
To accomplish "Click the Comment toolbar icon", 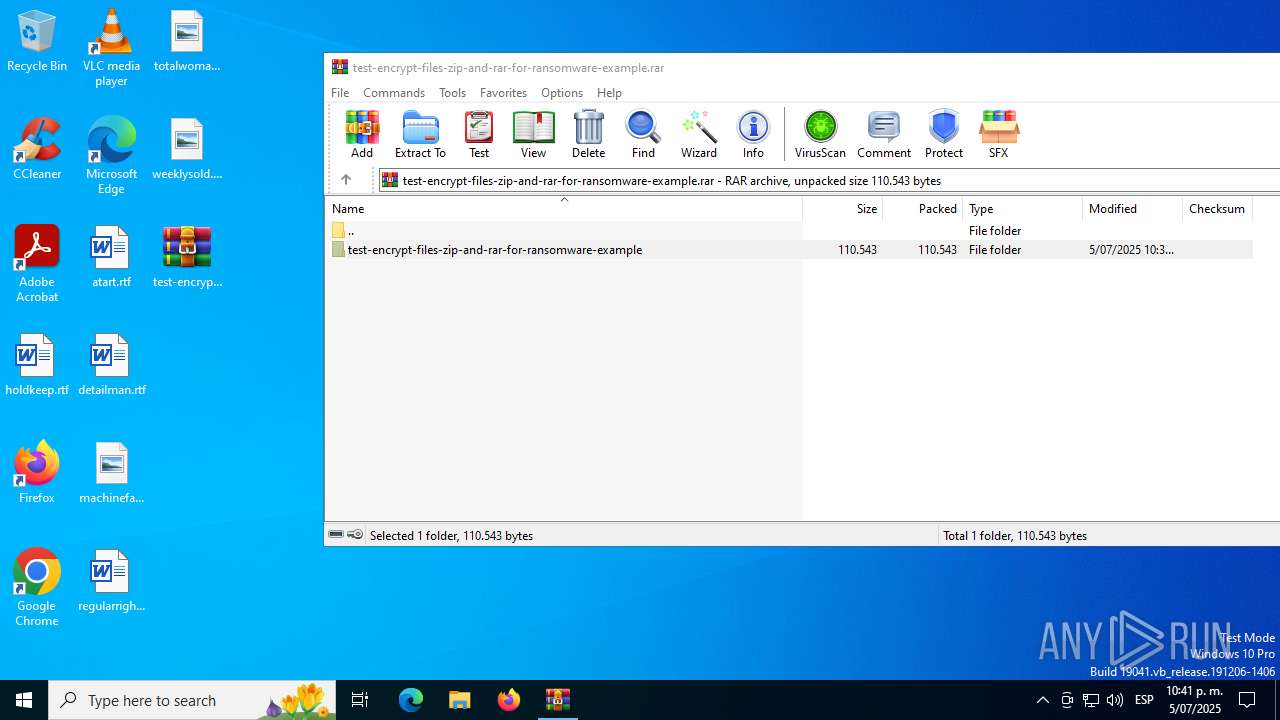I will [x=884, y=134].
